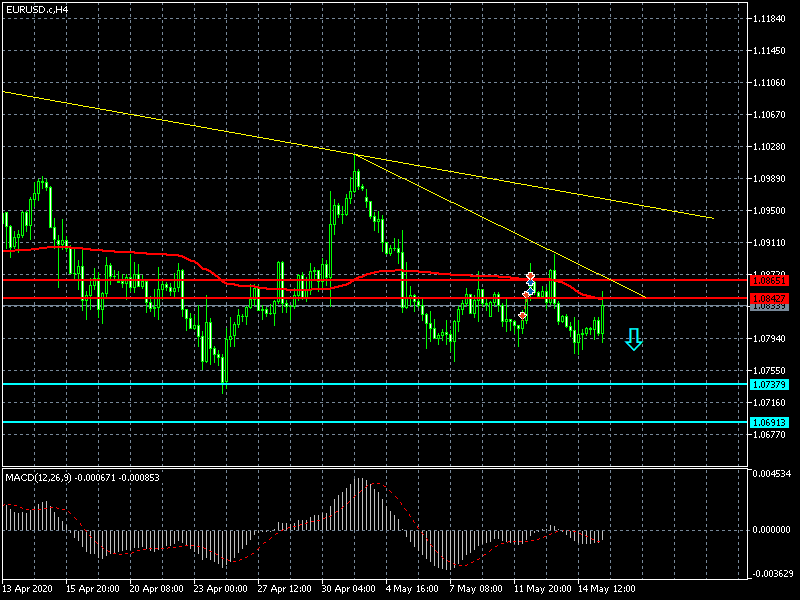Click the topmost red trade arrow marker
Viewport: 800px width, 600px height.
pos(530,276)
